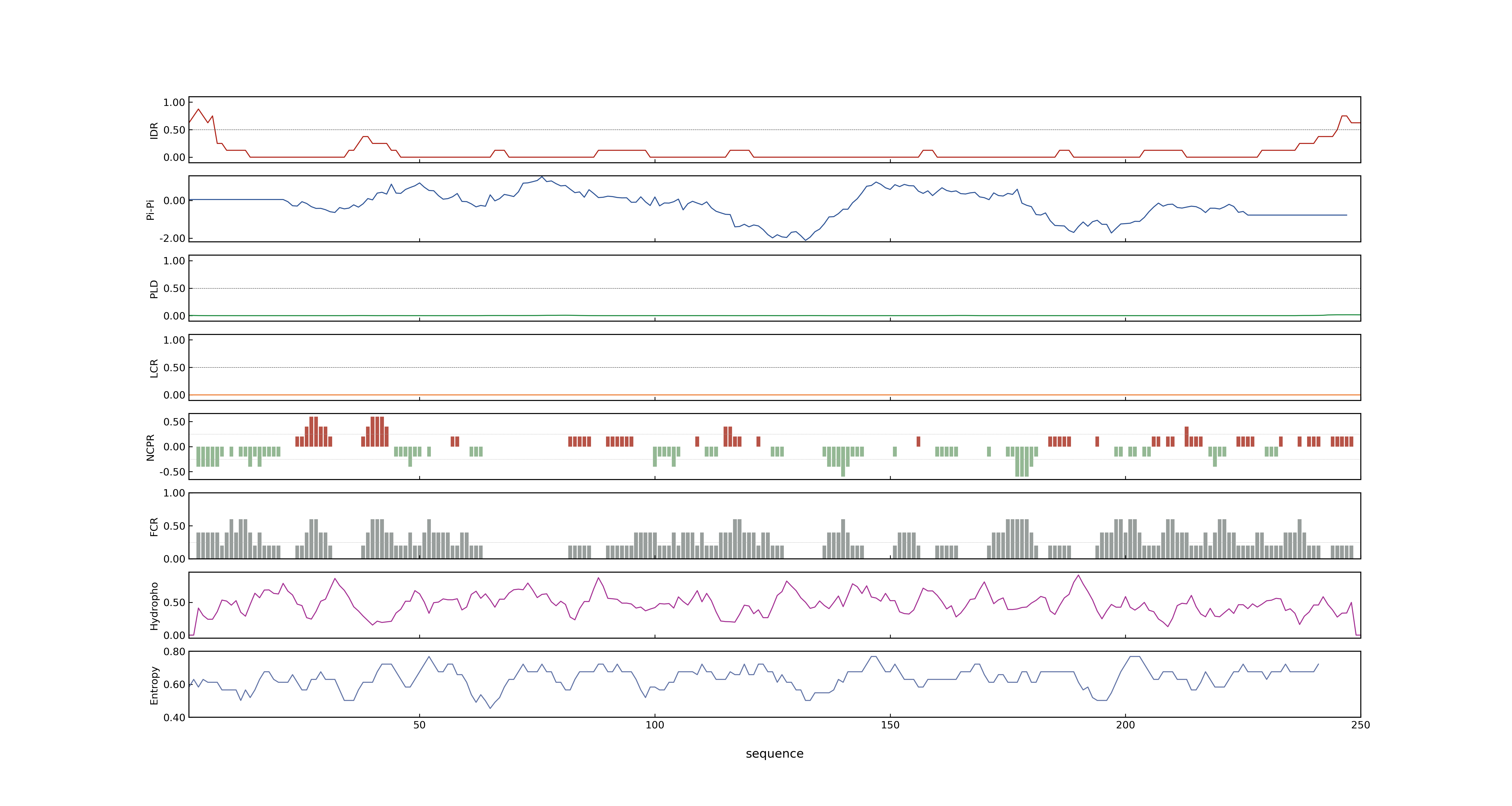This screenshot has height=806, width=1512.
Task: Click the -2.00 tick on Pi-Pi axis
Action: [172, 238]
